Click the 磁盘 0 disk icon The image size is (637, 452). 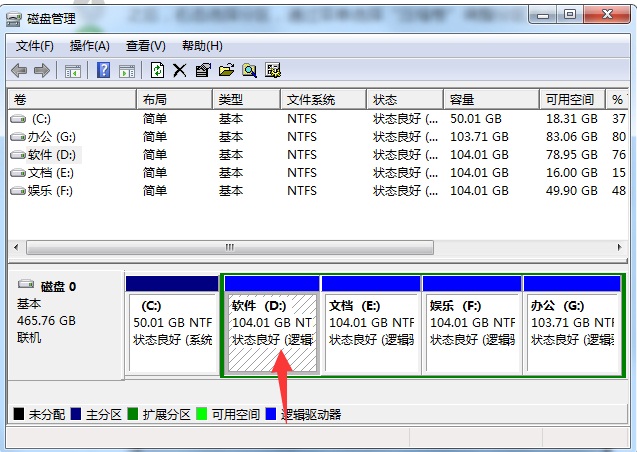[26, 284]
